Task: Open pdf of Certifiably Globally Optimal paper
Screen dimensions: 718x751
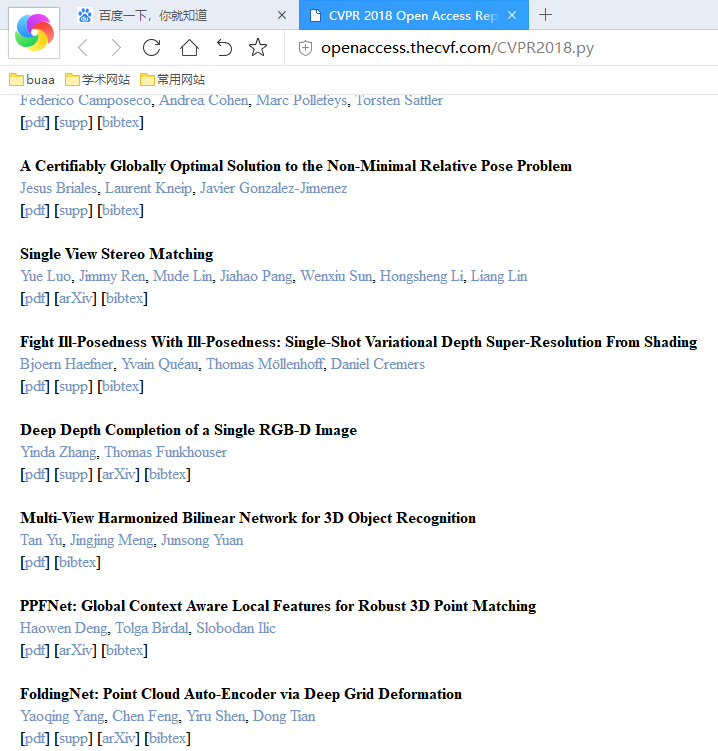Action: 34,210
